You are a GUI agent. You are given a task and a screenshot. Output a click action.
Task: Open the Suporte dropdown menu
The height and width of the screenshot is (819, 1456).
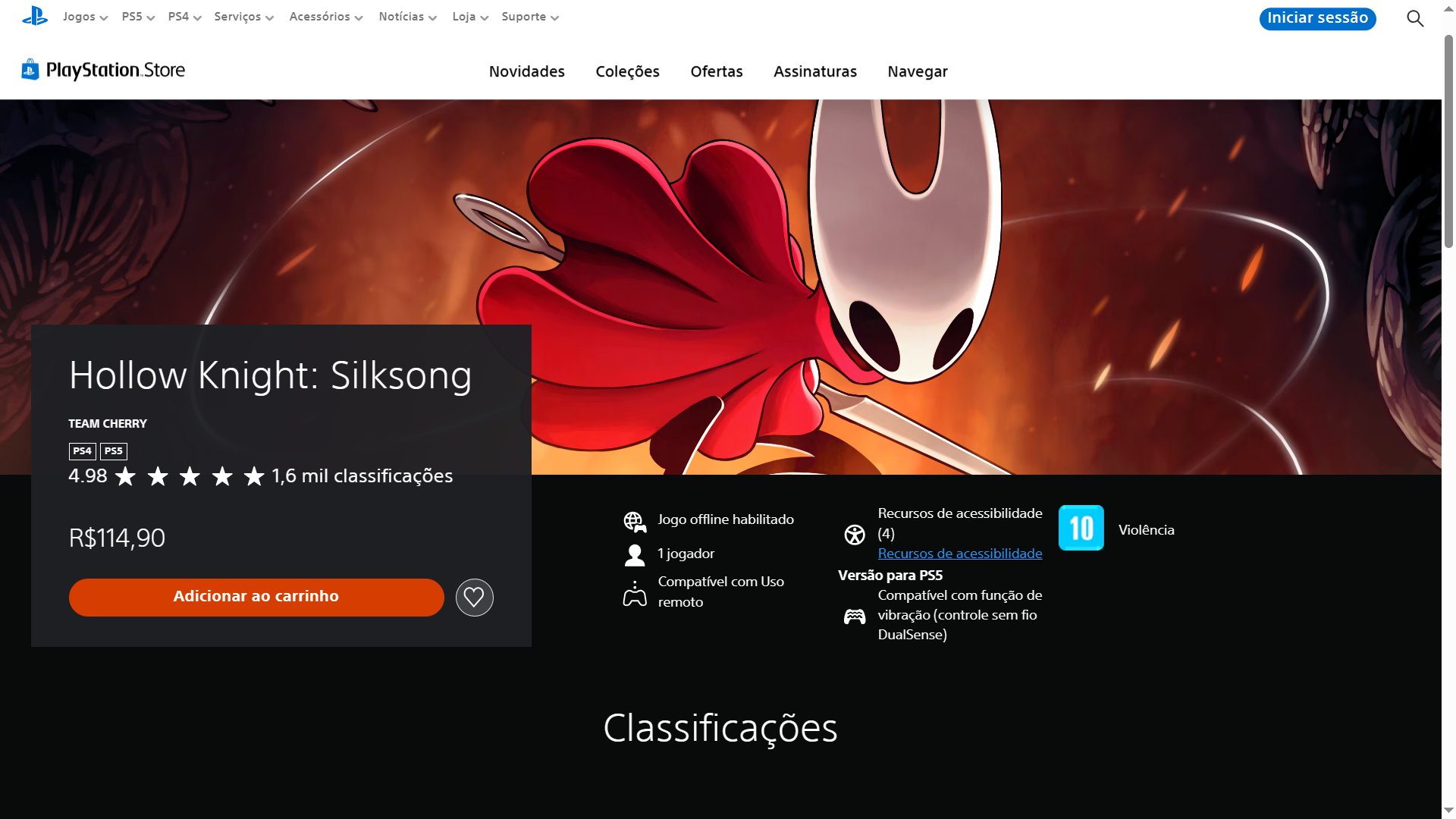click(530, 17)
